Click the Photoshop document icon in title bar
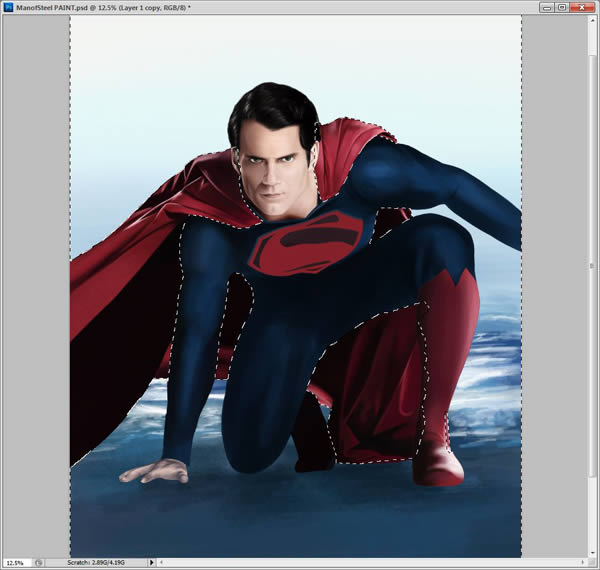This screenshot has width=600, height=570. click(8, 7)
